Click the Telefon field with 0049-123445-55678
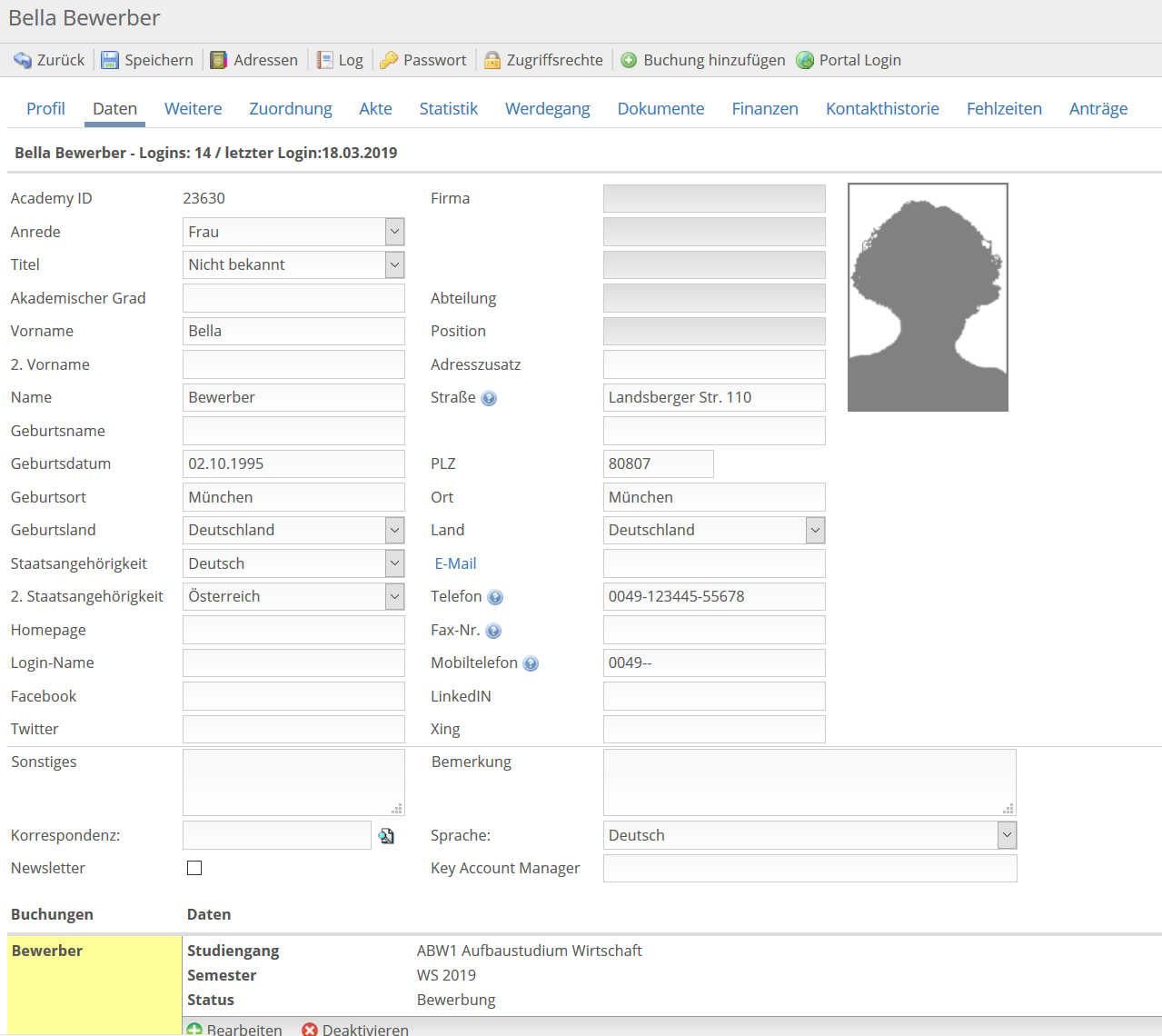This screenshot has width=1162, height=1036. click(714, 596)
